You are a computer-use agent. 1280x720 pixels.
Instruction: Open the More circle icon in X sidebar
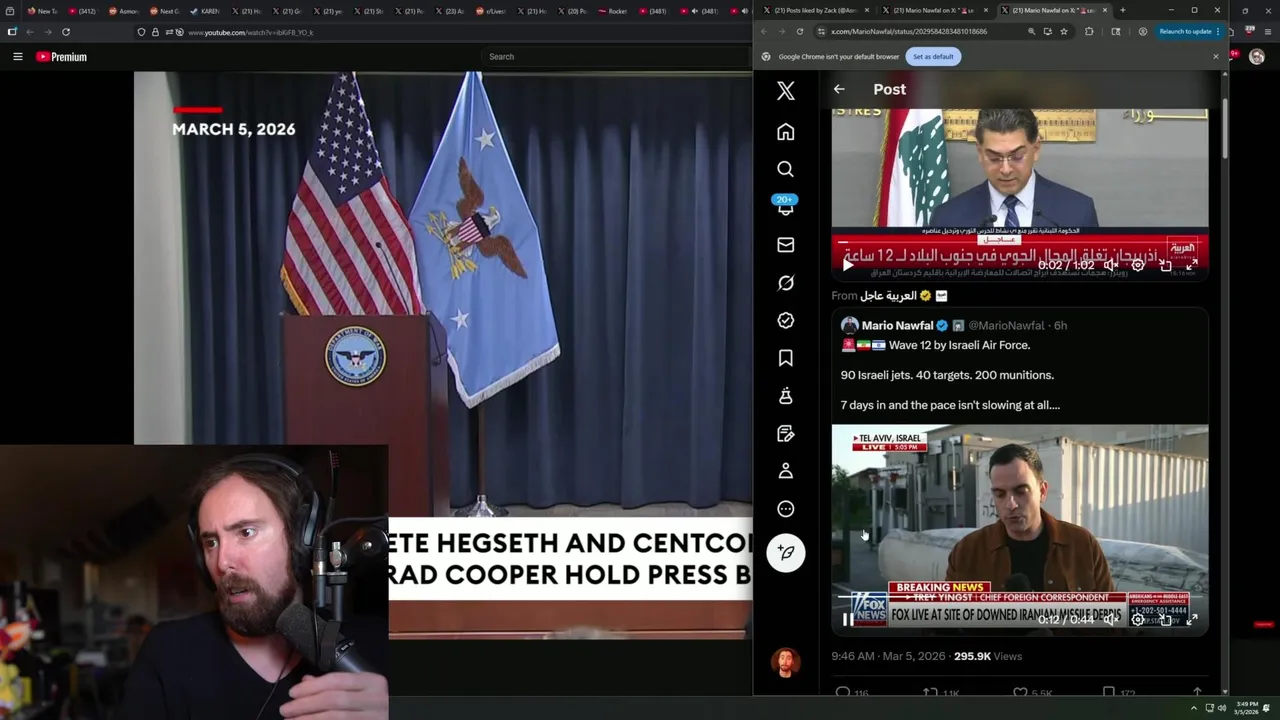(x=786, y=509)
